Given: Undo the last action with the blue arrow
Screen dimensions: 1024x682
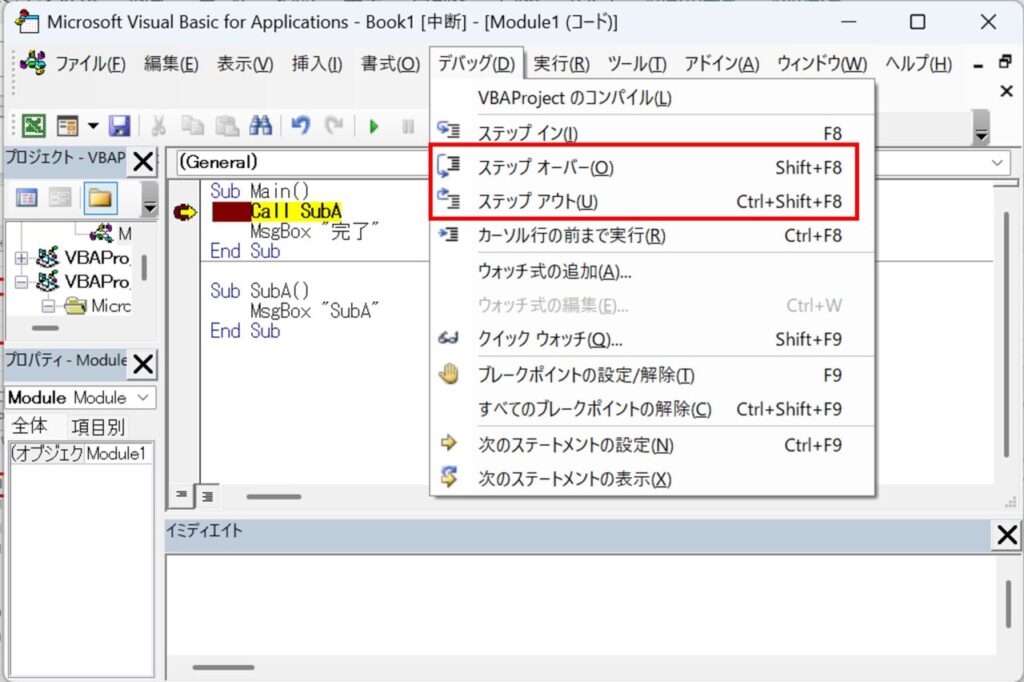Looking at the screenshot, I should [300, 125].
